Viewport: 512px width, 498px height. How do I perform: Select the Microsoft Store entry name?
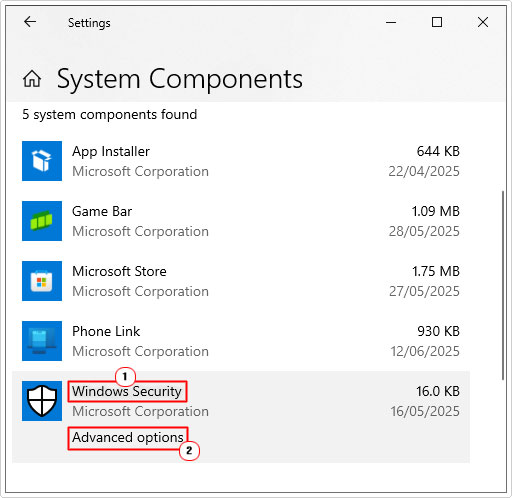[119, 271]
